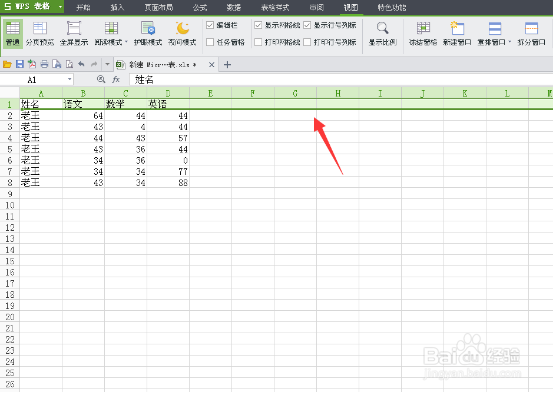Add a new document tab with plus icon
Screen dimensions: 553x393
coord(227,65)
